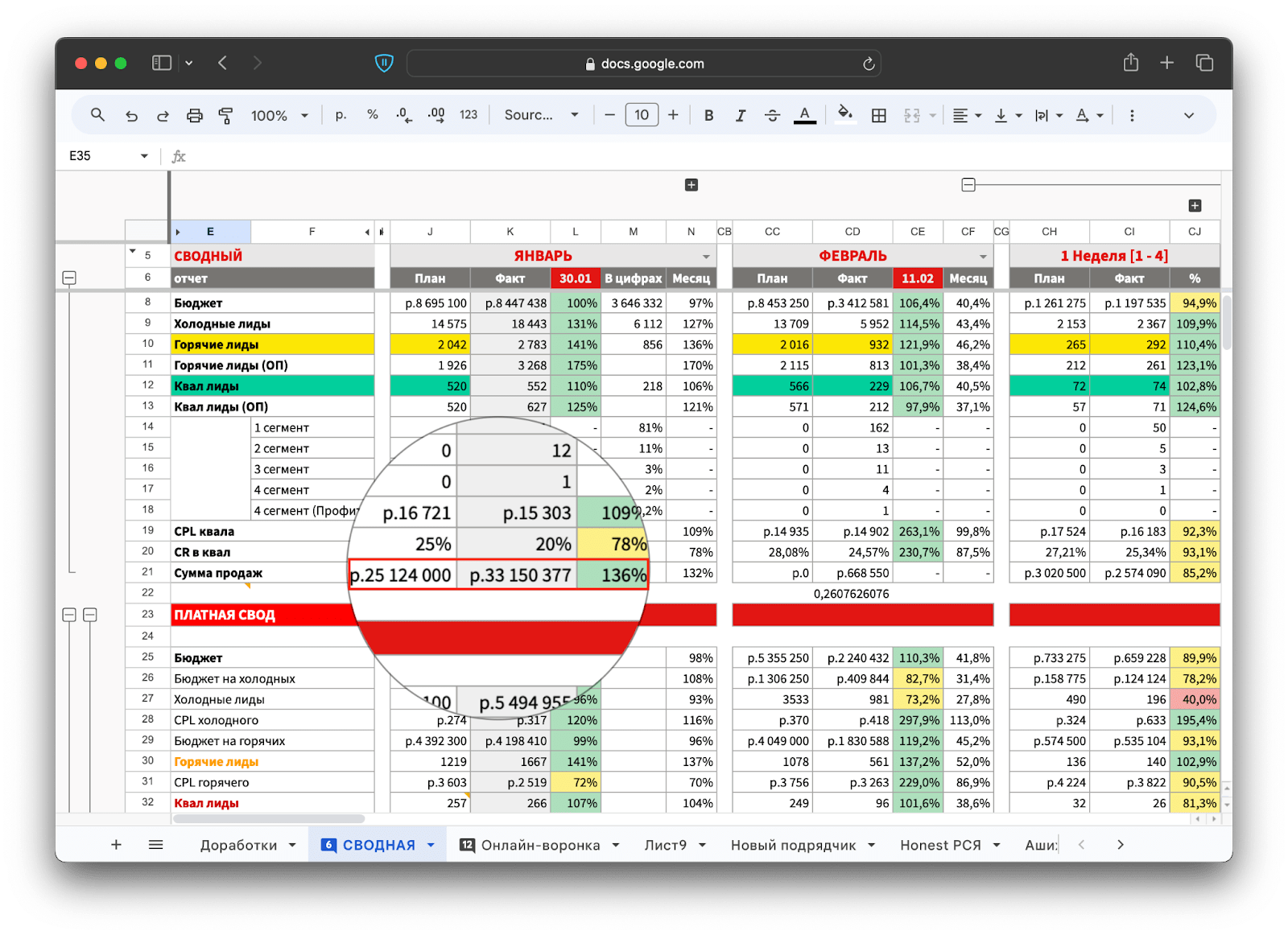Show the all sheets list
This screenshot has height=935, width=1288.
(x=156, y=844)
